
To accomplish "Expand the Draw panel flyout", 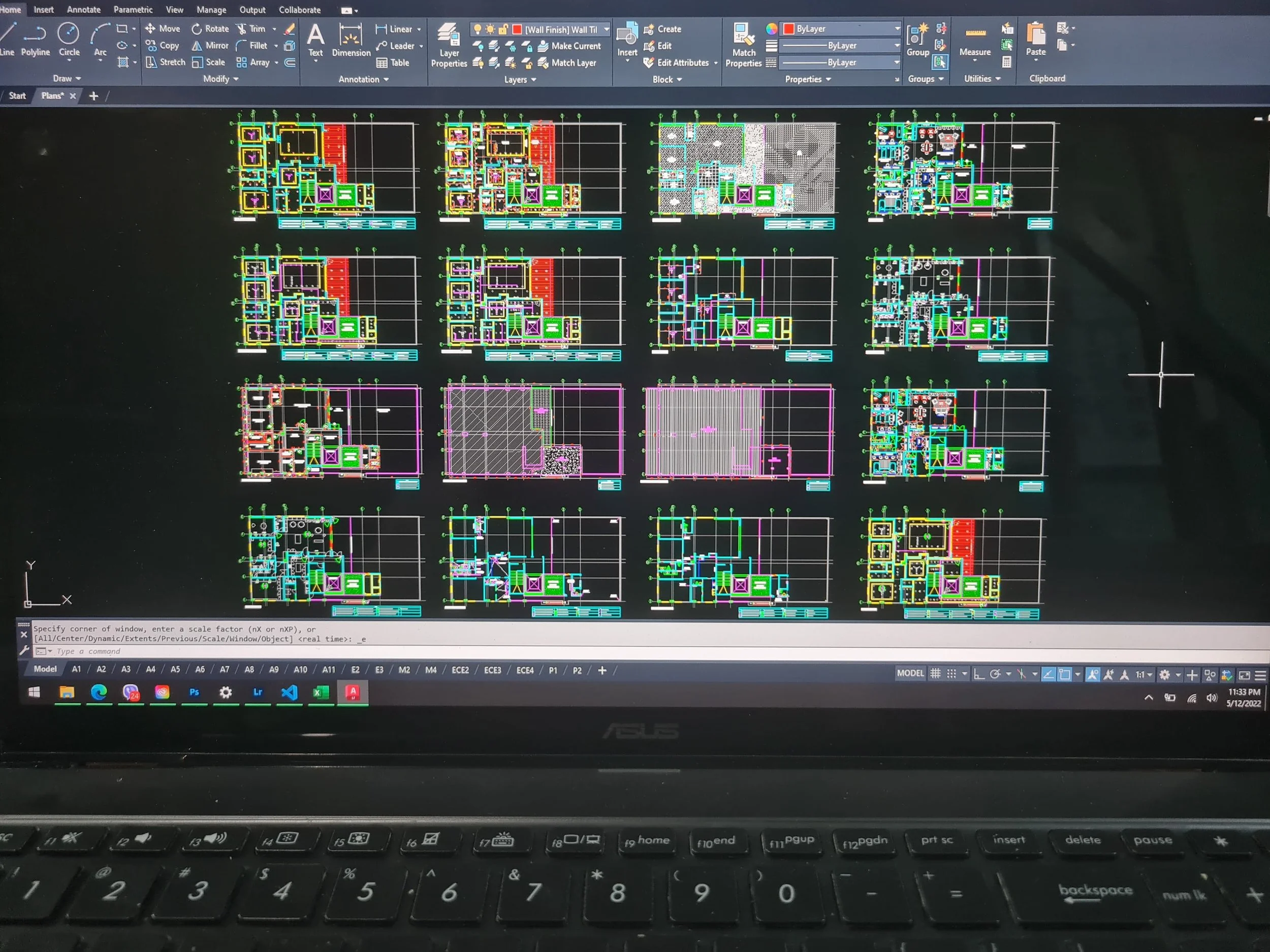I will click(x=67, y=79).
